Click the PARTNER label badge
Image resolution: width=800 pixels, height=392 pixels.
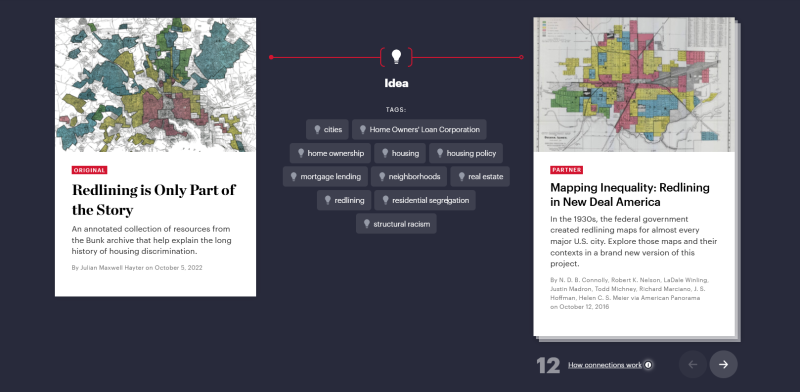[x=566, y=170]
